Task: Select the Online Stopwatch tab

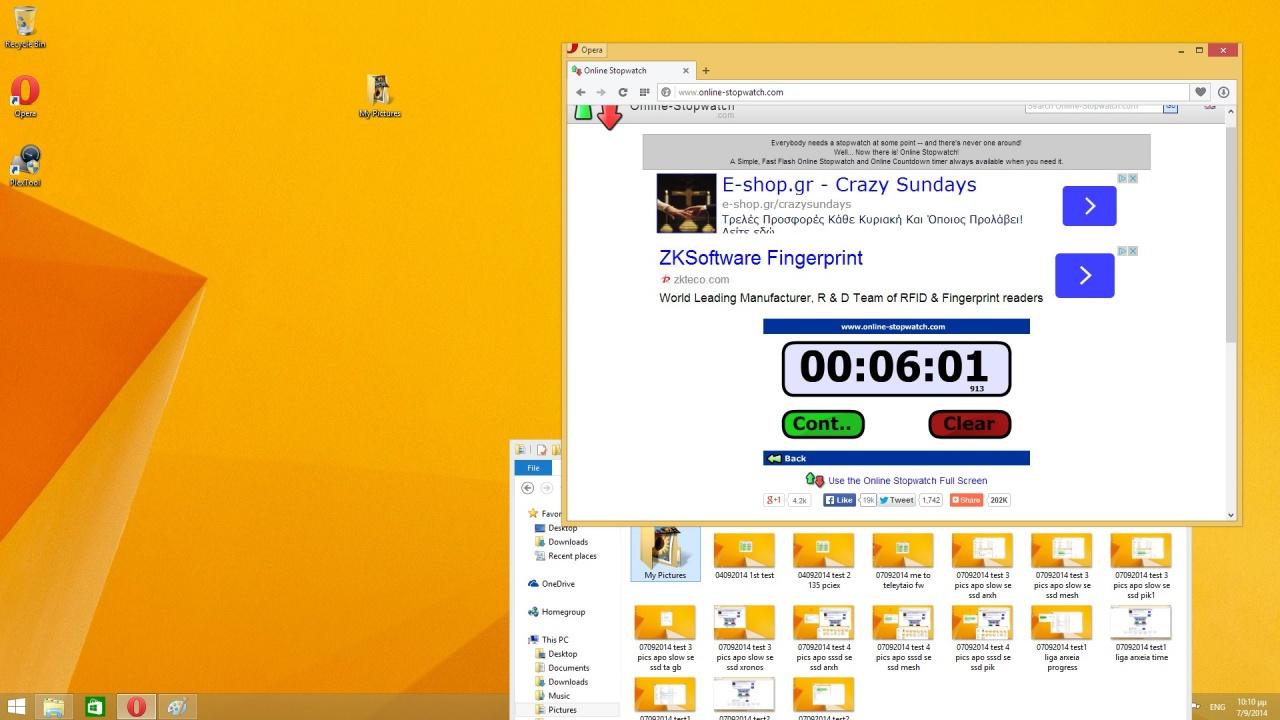Action: pos(631,71)
